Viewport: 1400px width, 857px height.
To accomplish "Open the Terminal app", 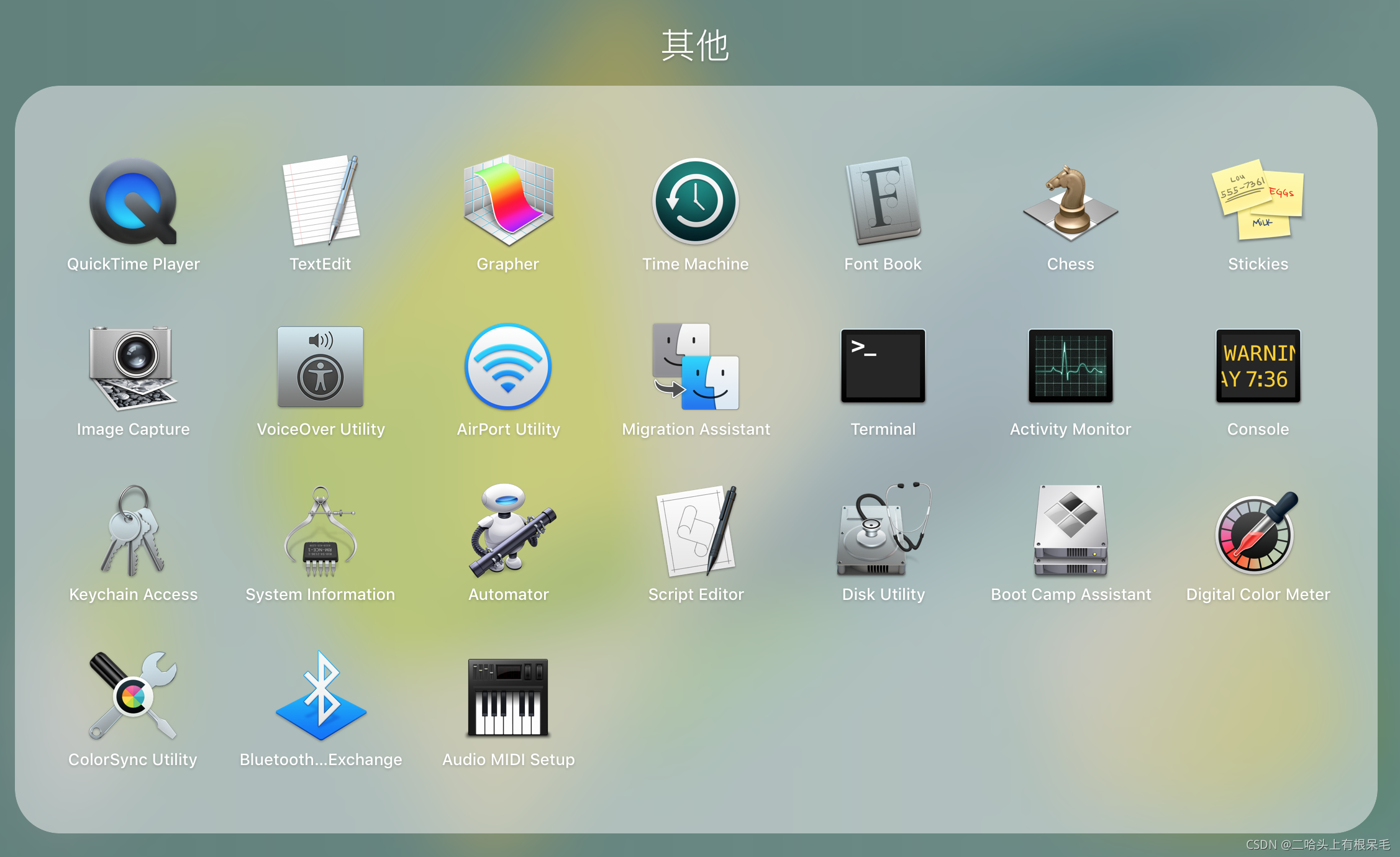I will pyautogui.click(x=883, y=367).
